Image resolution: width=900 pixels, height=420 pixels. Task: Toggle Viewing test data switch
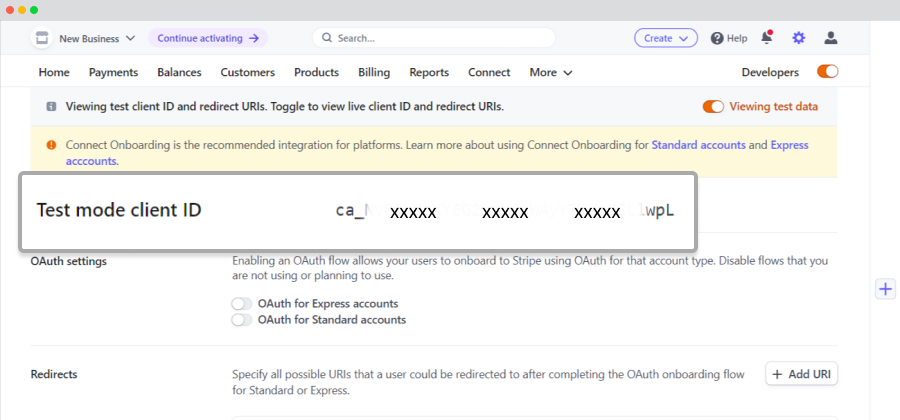click(x=713, y=107)
